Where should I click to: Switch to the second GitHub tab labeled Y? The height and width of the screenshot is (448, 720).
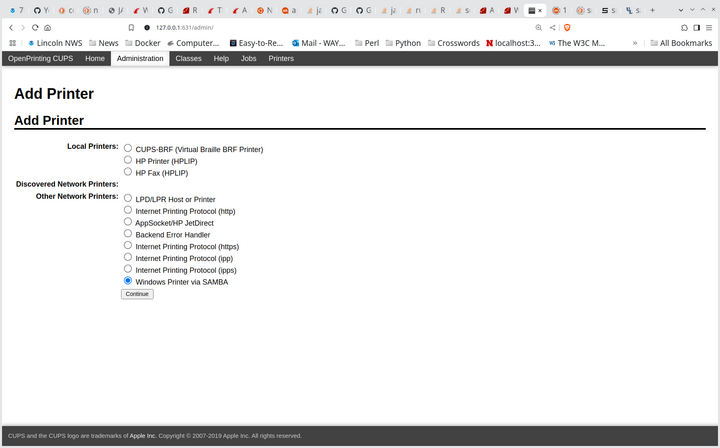coord(41,10)
